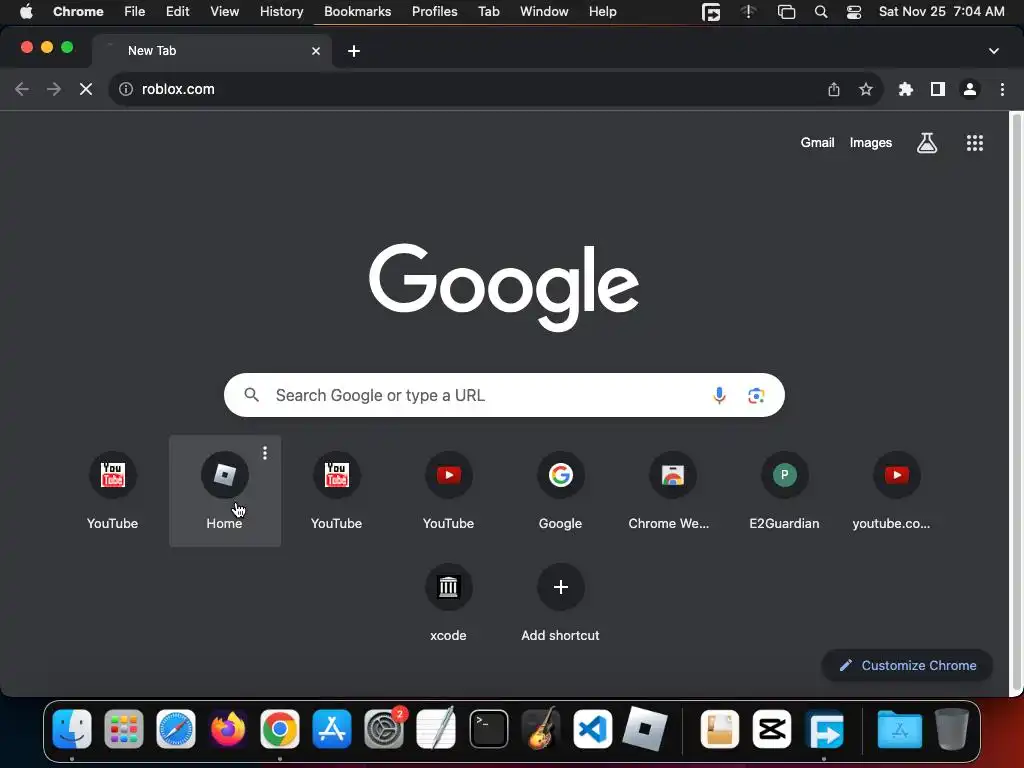Open the youtube.co... shortcut
This screenshot has height=768, width=1024.
coord(896,490)
